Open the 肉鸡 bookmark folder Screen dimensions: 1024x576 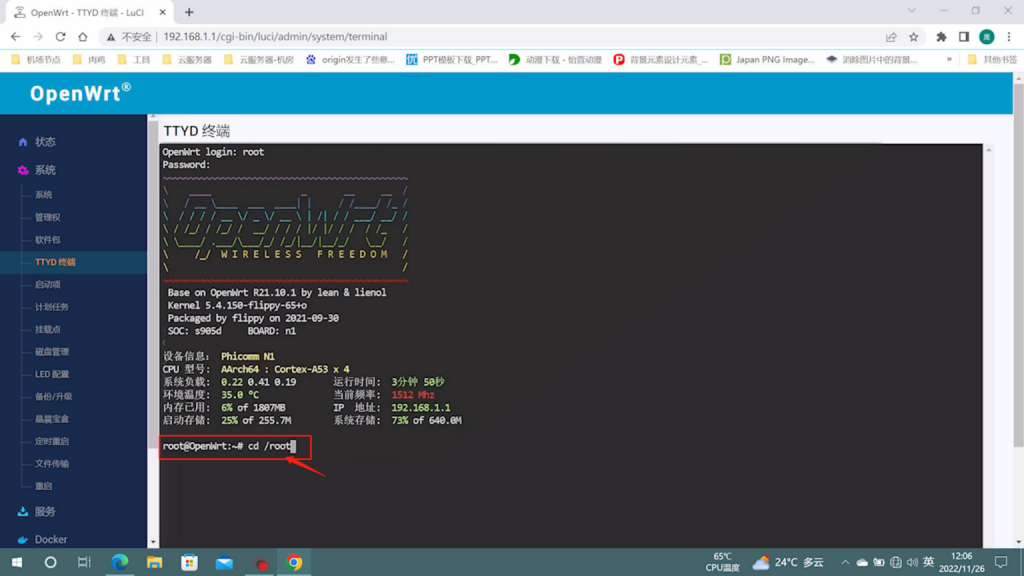pyautogui.click(x=89, y=59)
